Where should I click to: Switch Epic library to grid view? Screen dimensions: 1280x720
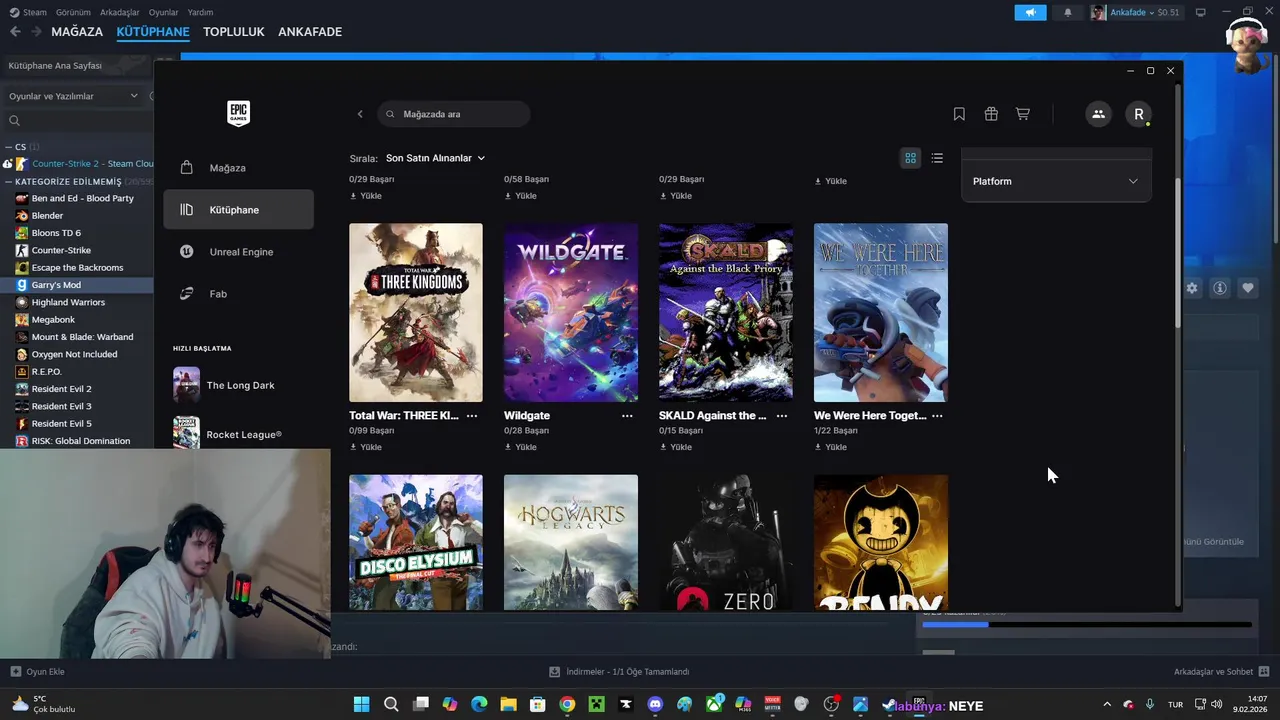click(x=910, y=158)
